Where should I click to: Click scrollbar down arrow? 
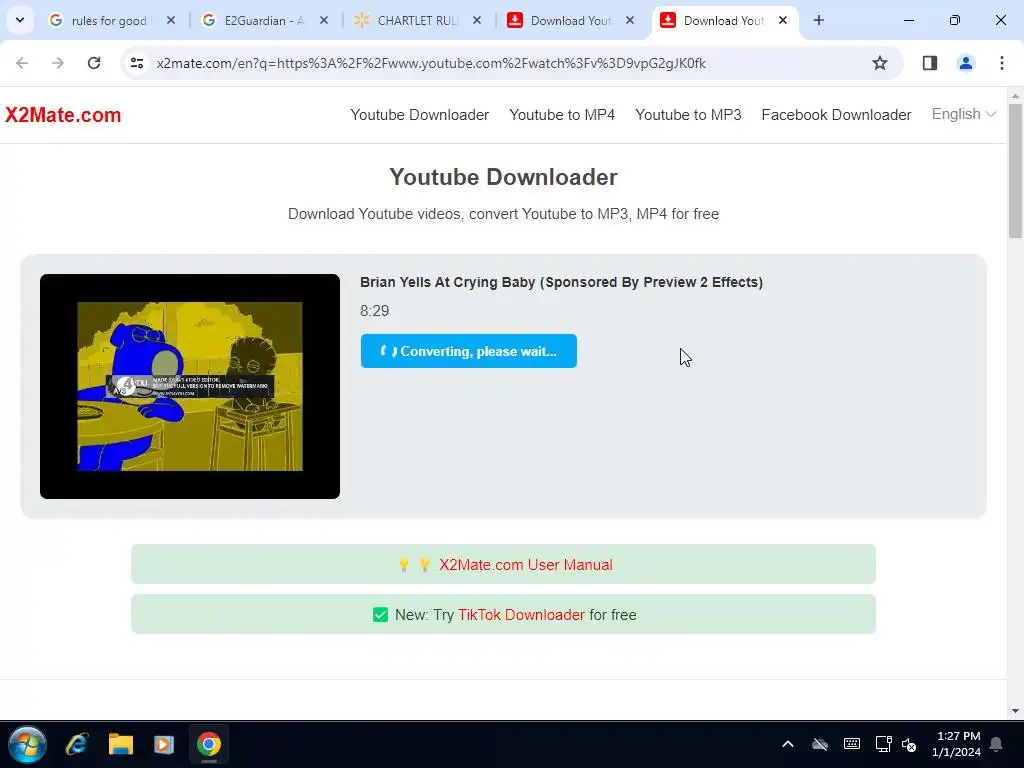(x=1015, y=711)
